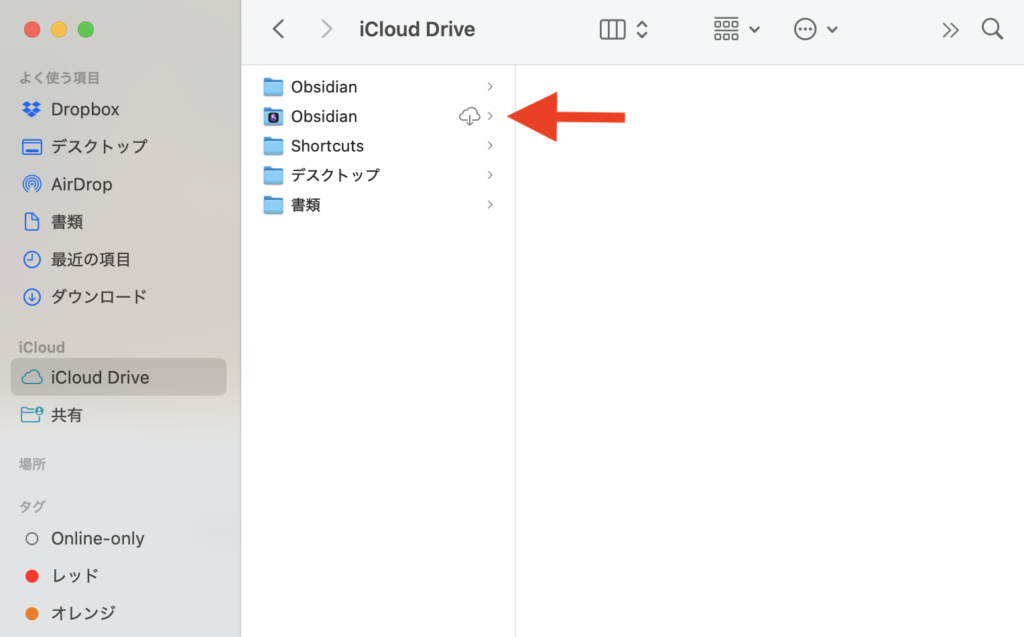Select the Obsidian app folder with purple icon

(323, 117)
